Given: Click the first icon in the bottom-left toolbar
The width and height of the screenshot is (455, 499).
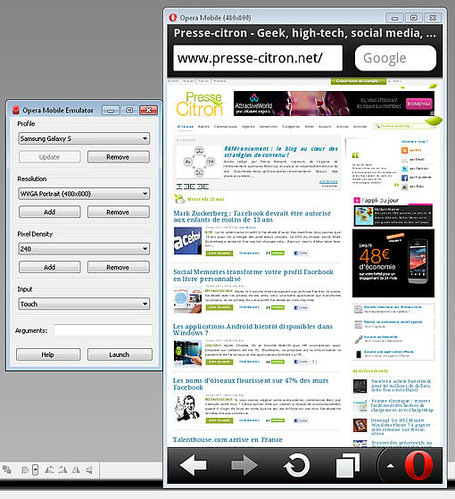Looking at the screenshot, I should click(x=7, y=470).
